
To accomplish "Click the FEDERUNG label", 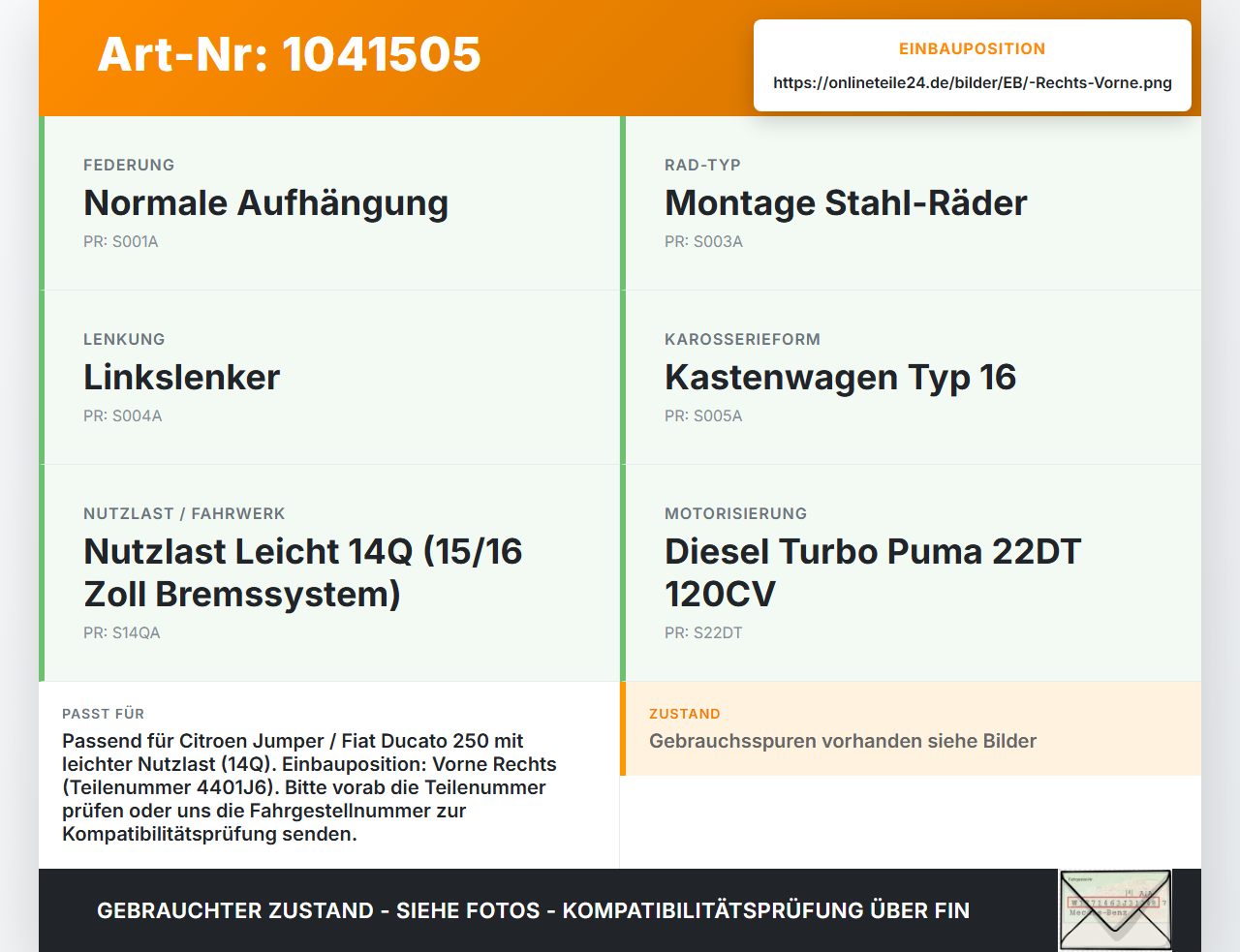I will pyautogui.click(x=129, y=165).
